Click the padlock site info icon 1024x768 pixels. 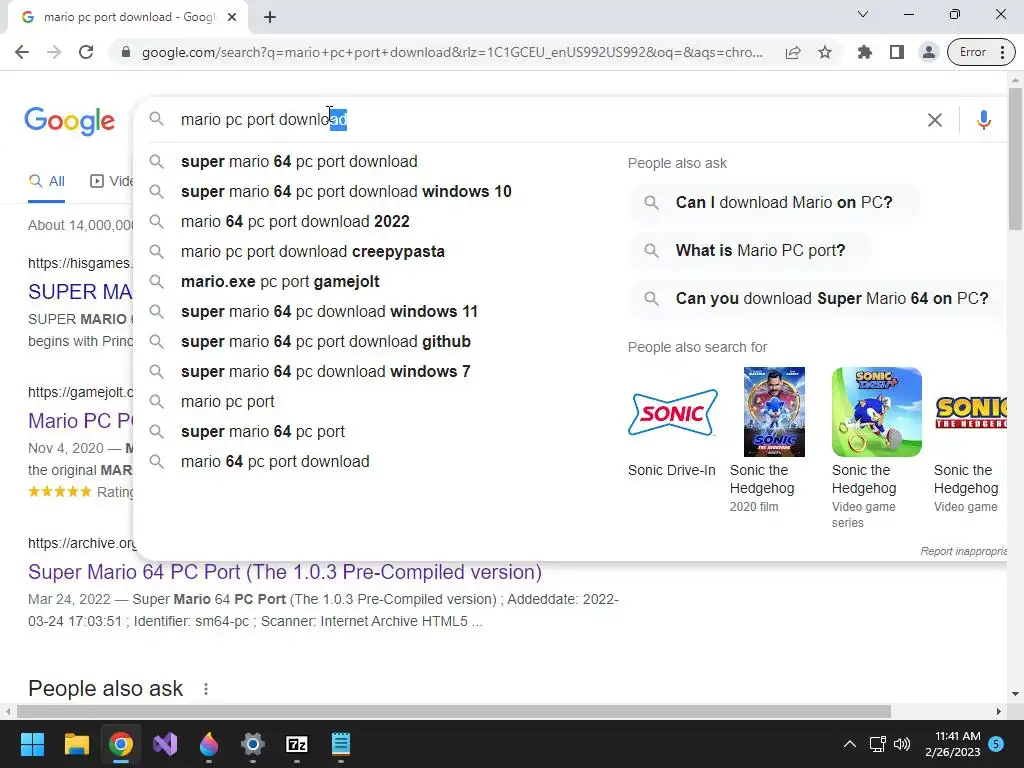pyautogui.click(x=126, y=52)
